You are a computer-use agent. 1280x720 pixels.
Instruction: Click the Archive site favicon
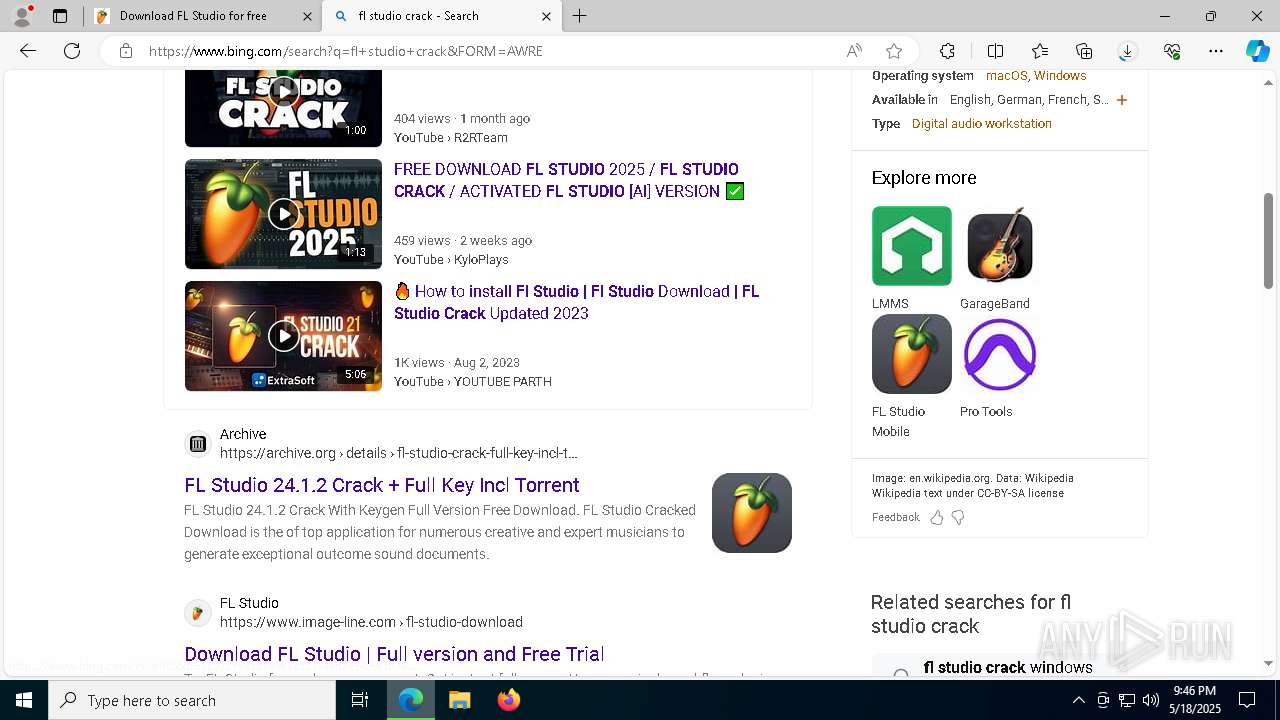tap(198, 444)
